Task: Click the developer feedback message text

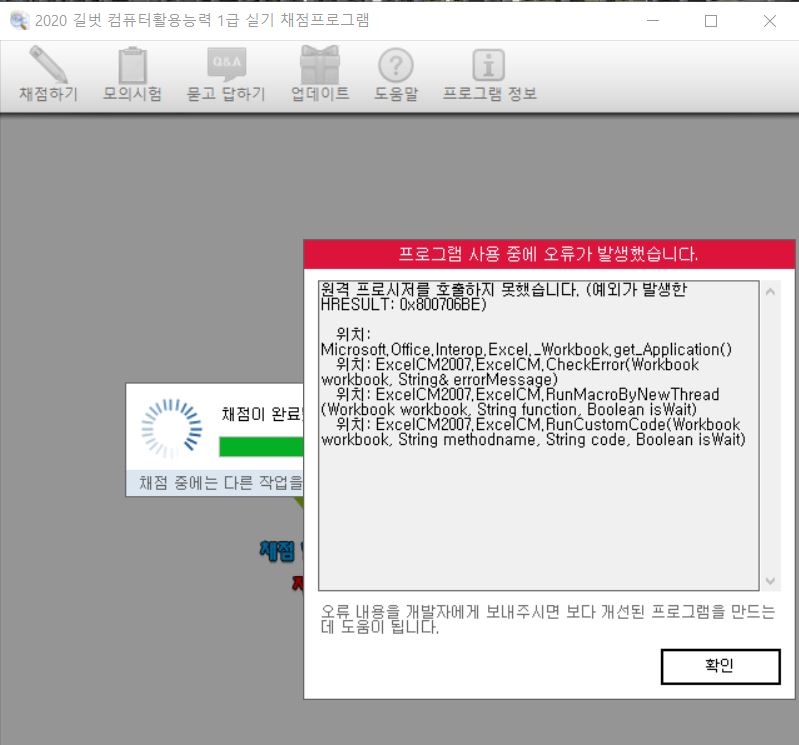Action: (547, 619)
